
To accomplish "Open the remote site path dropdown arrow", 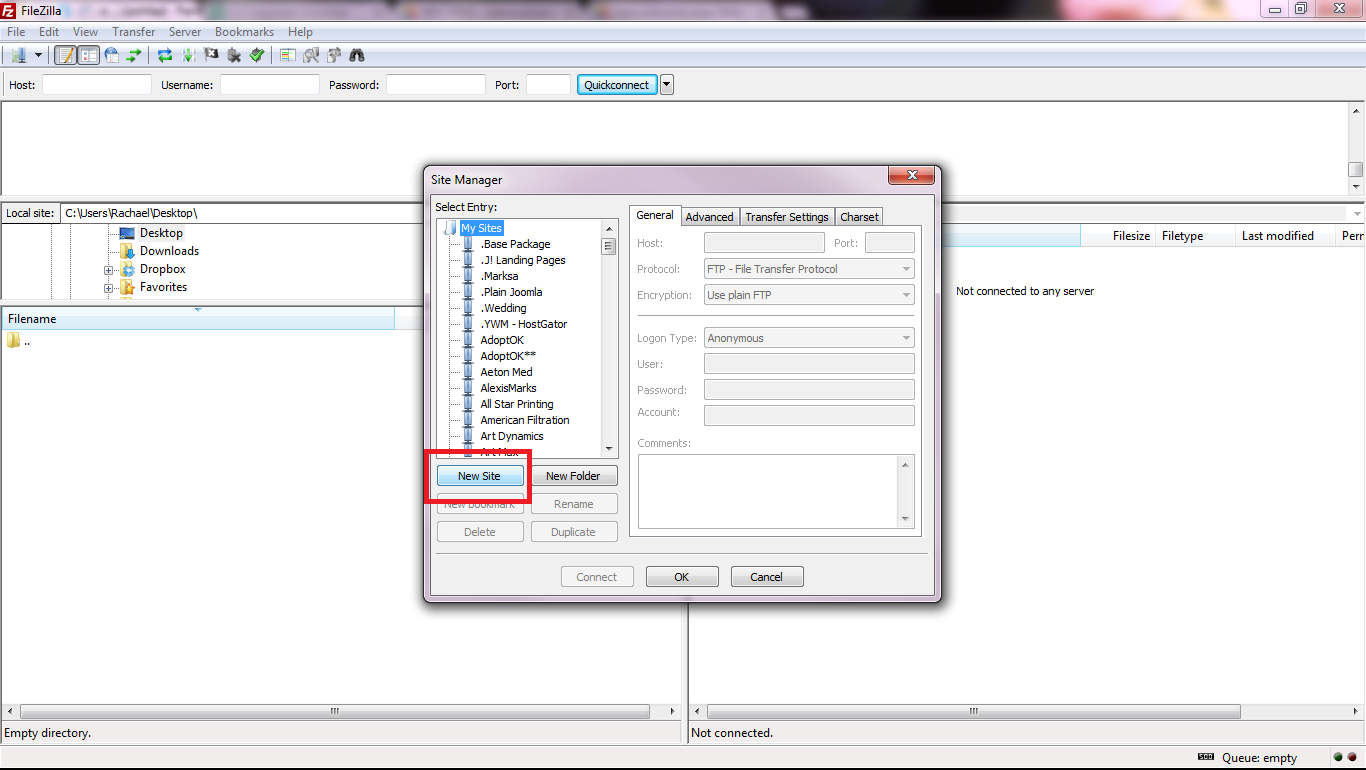I will coord(1356,213).
